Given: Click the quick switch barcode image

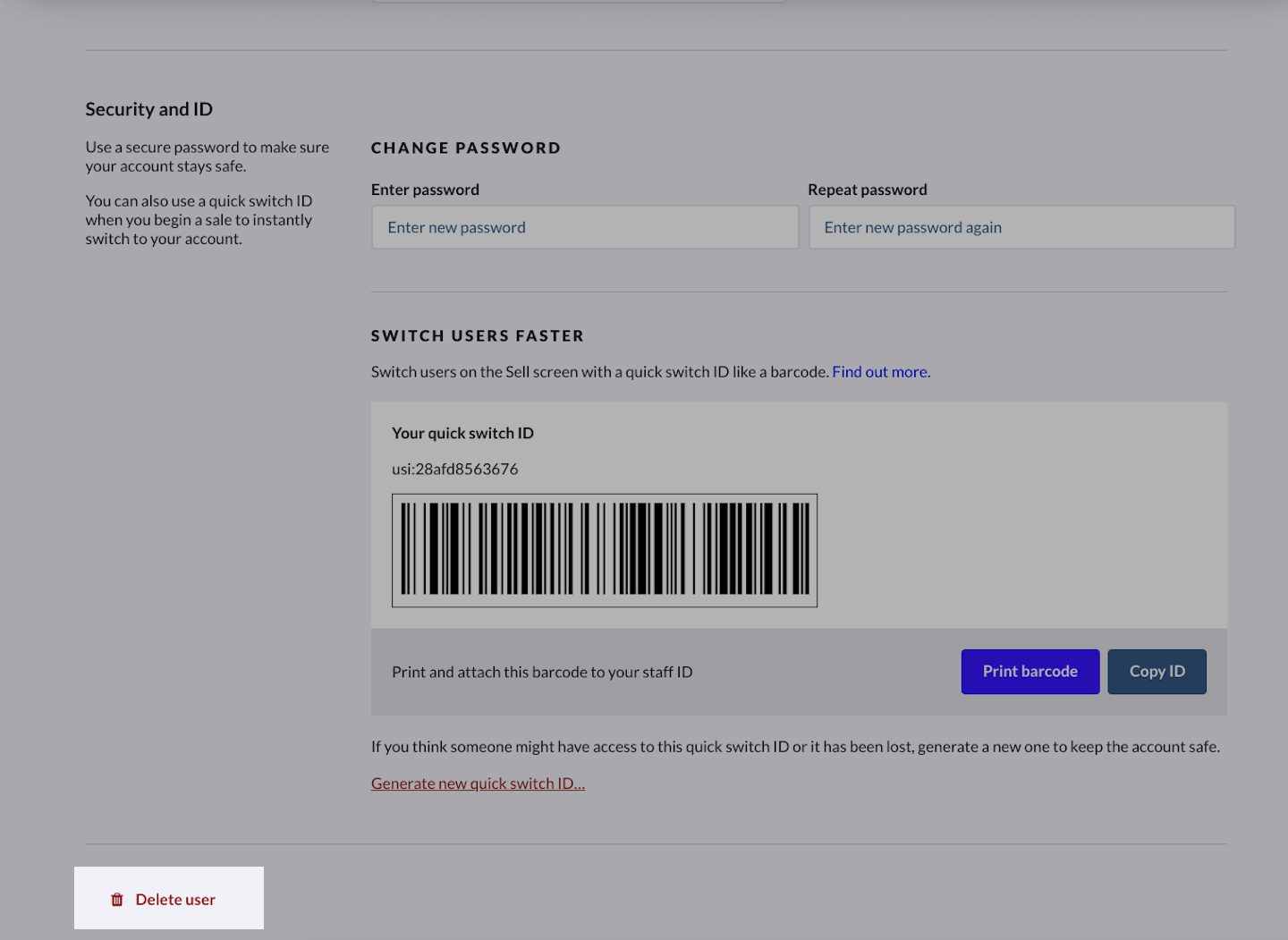Looking at the screenshot, I should coord(605,550).
